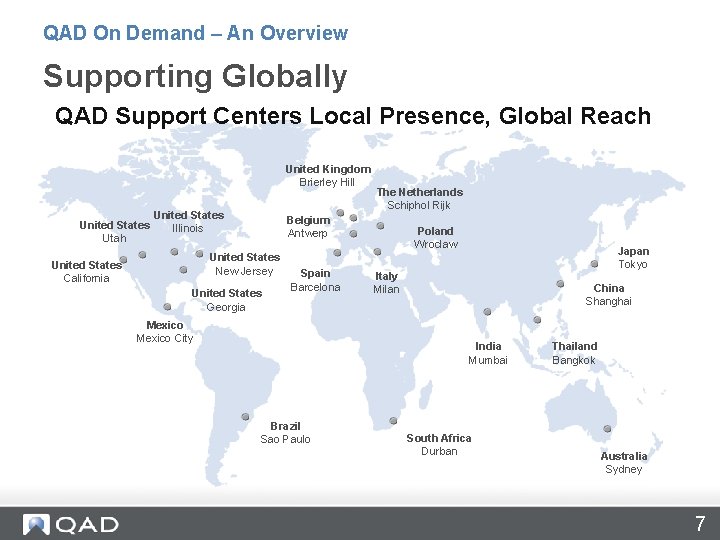The height and width of the screenshot is (540, 720).
Task: Click the 'QAD On Demand – An Overview' heading
Action: 196,33
